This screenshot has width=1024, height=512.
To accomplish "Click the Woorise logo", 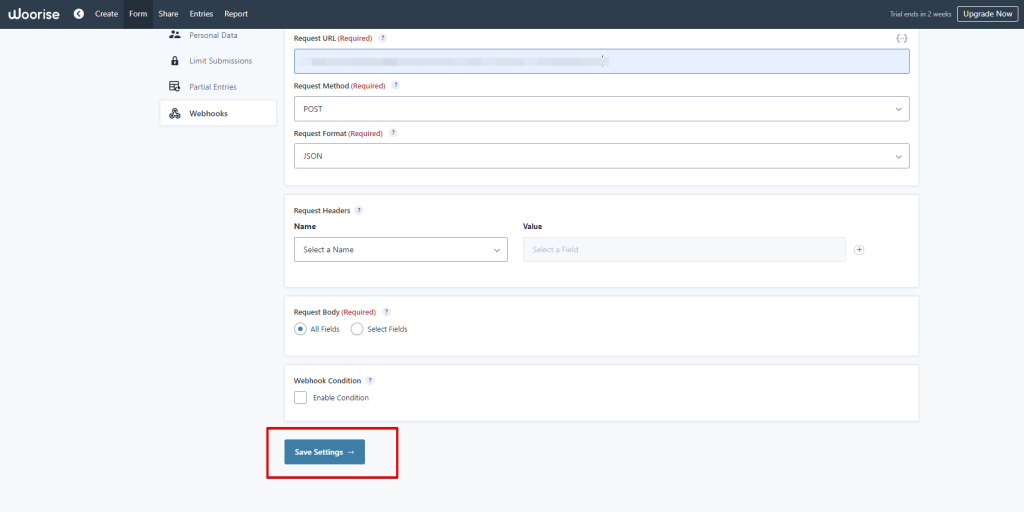I will 34,14.
